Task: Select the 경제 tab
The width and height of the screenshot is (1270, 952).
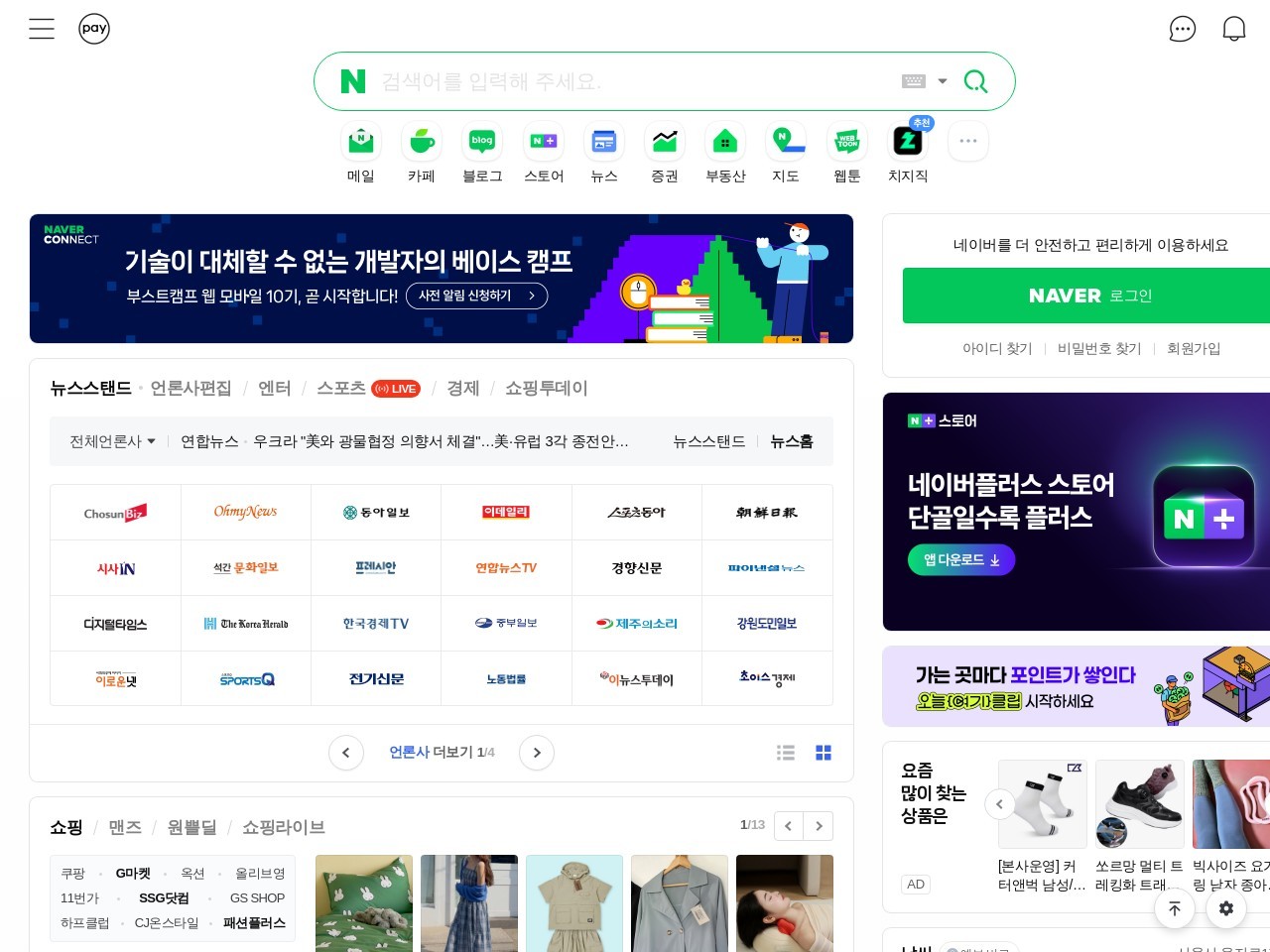Action: [462, 388]
